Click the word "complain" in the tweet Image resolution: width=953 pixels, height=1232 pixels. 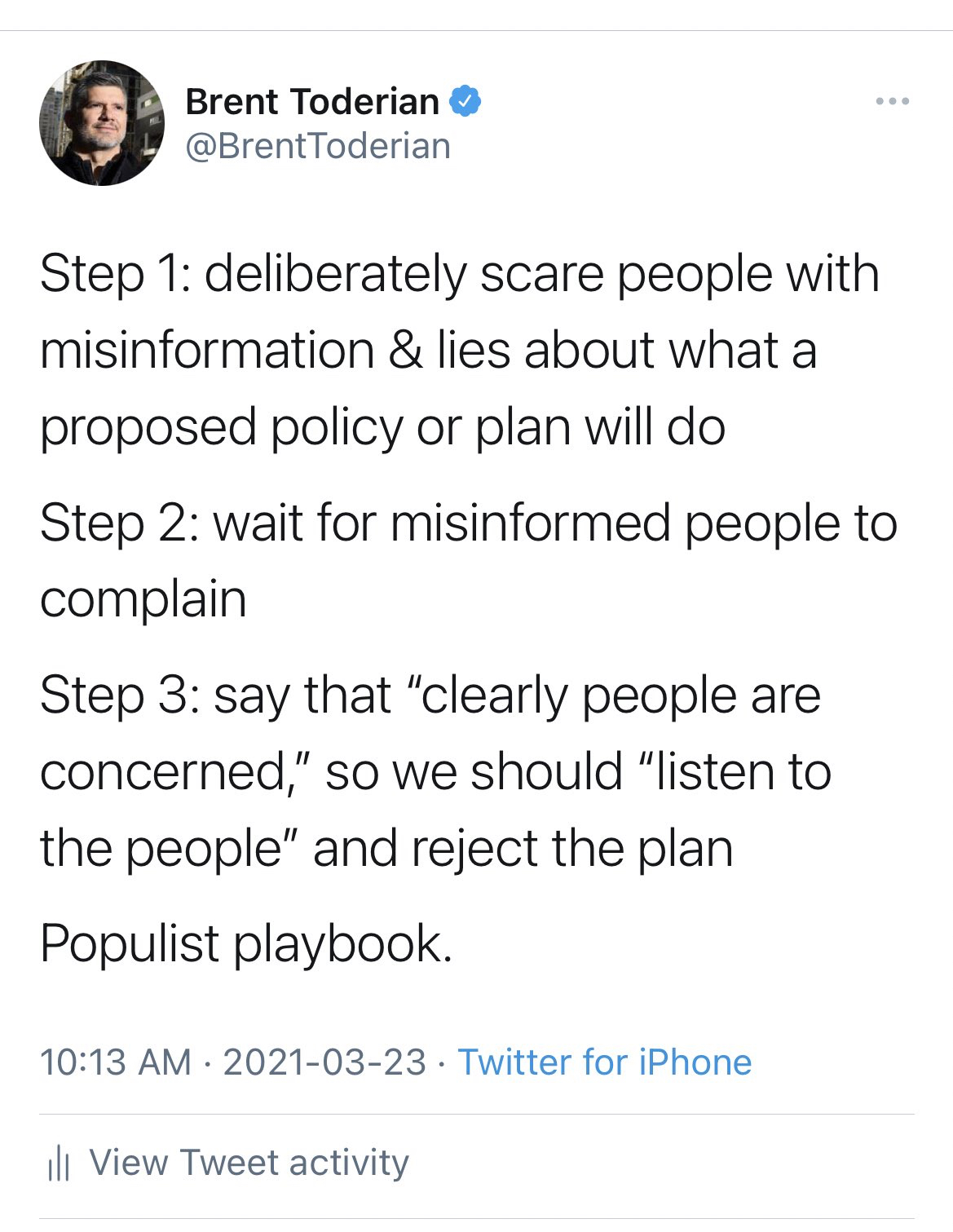pyautogui.click(x=143, y=599)
